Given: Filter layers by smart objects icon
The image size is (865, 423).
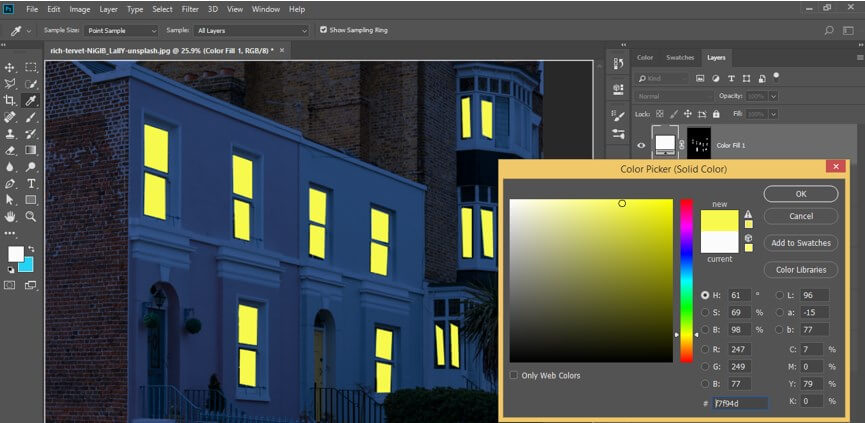Looking at the screenshot, I should coord(762,78).
